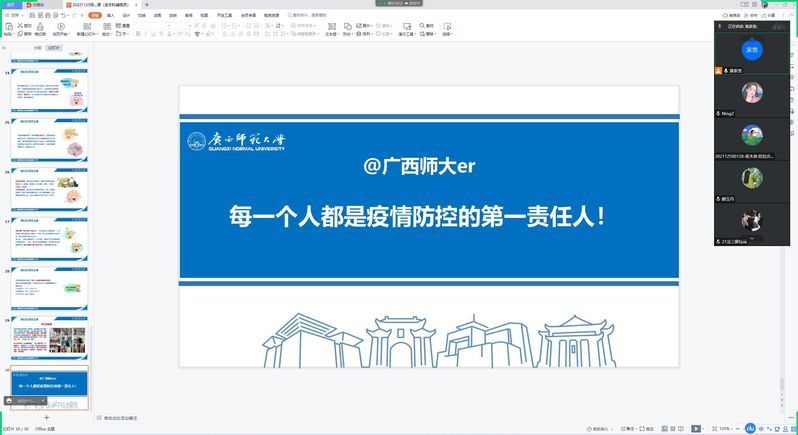Viewport: 798px width, 435px height.
Task: Switch to Slide Sorter view in status bar
Action: 673,429
